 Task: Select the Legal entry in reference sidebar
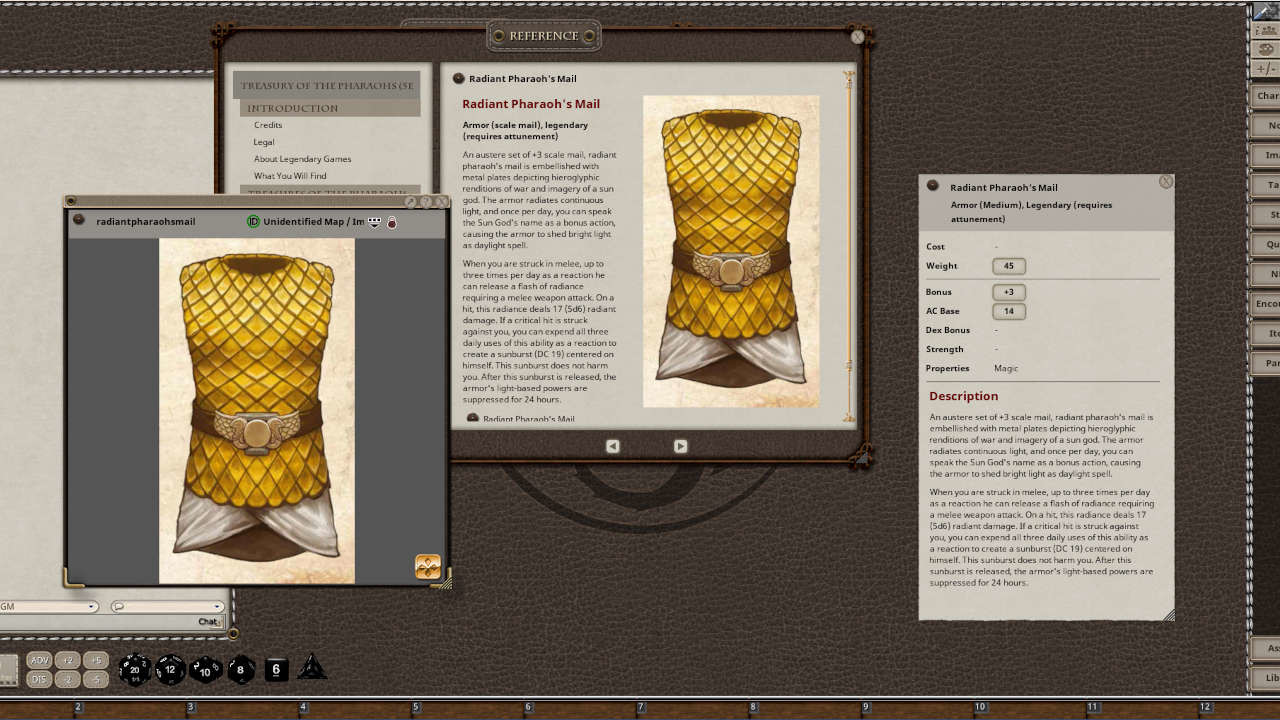click(x=261, y=141)
